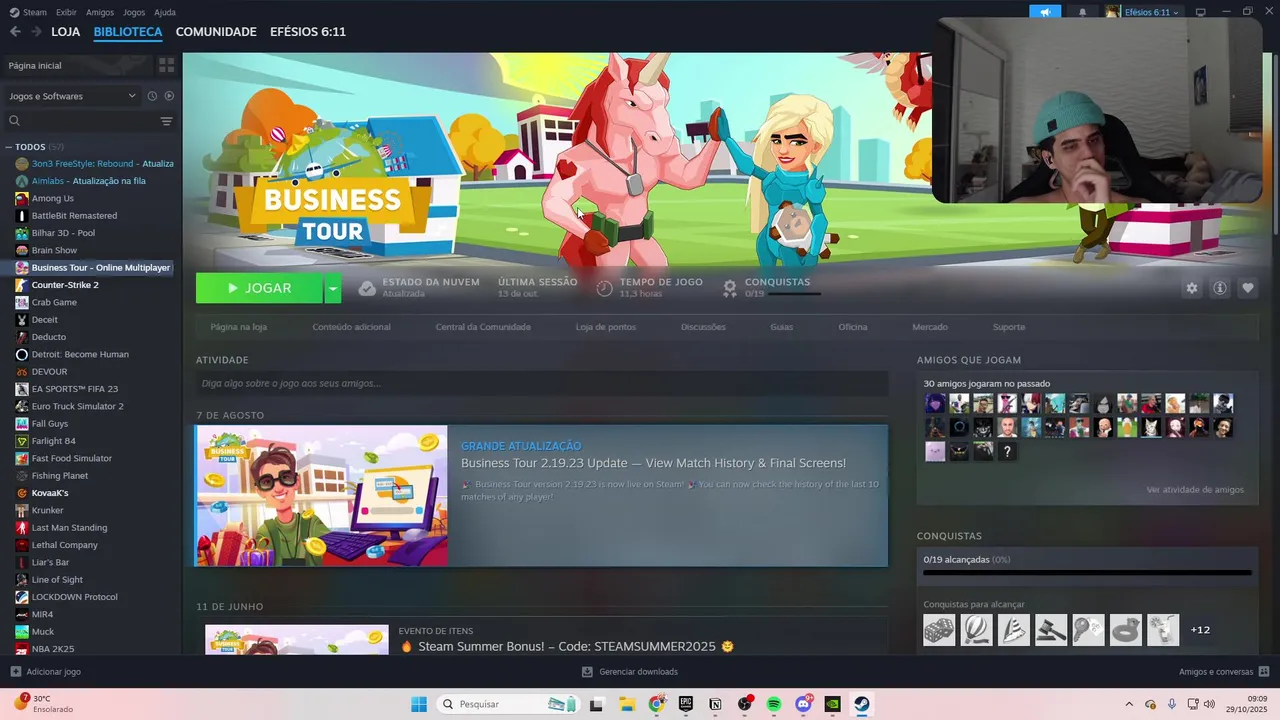Go to the COMUNIDADE tab
Screen dimensions: 1280x720
216,32
